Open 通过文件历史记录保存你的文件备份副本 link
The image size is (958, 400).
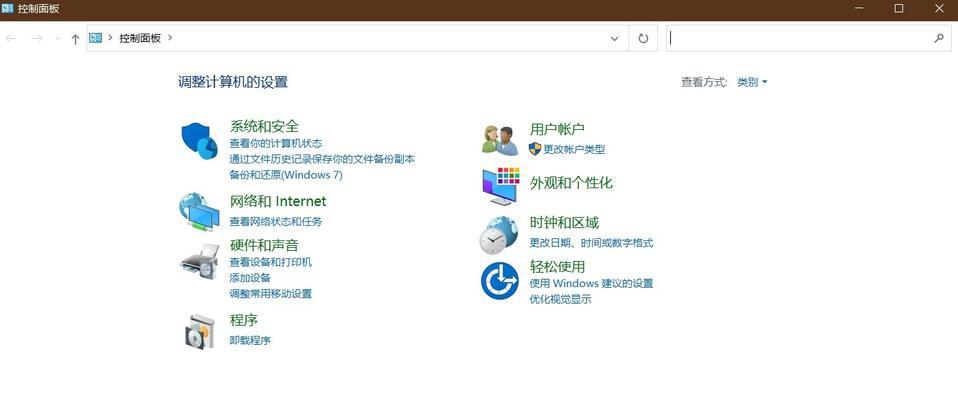pyautogui.click(x=322, y=159)
